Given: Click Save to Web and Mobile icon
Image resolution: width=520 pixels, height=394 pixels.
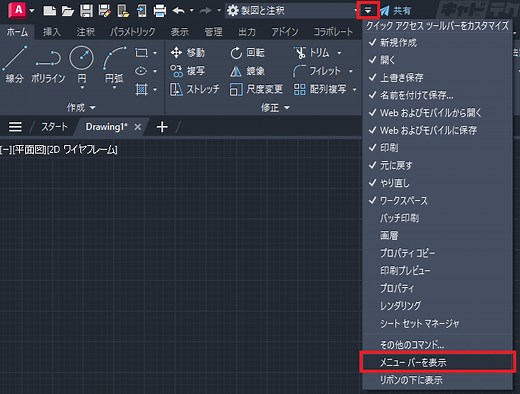Looking at the screenshot, I should pyautogui.click(x=142, y=11).
